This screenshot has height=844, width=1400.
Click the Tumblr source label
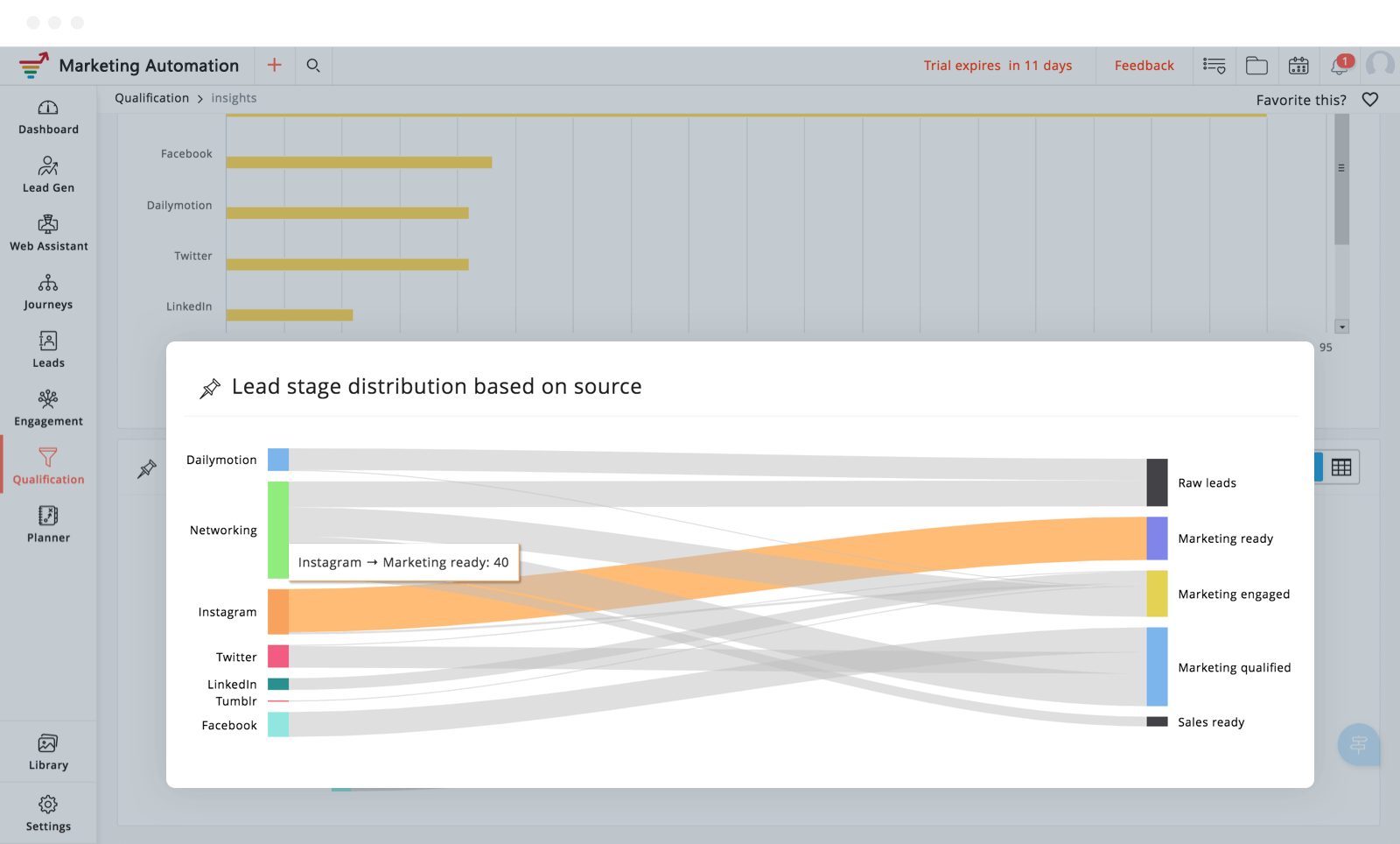coord(236,701)
